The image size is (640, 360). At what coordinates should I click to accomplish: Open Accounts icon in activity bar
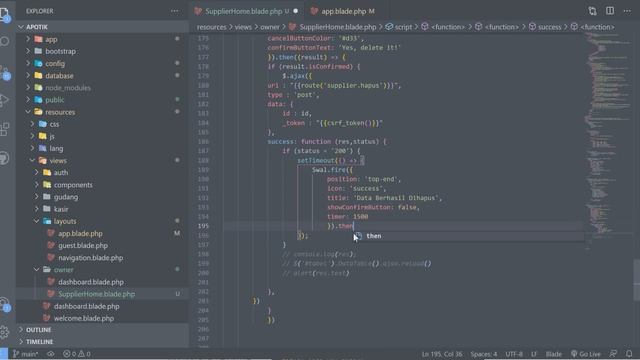(5, 304)
